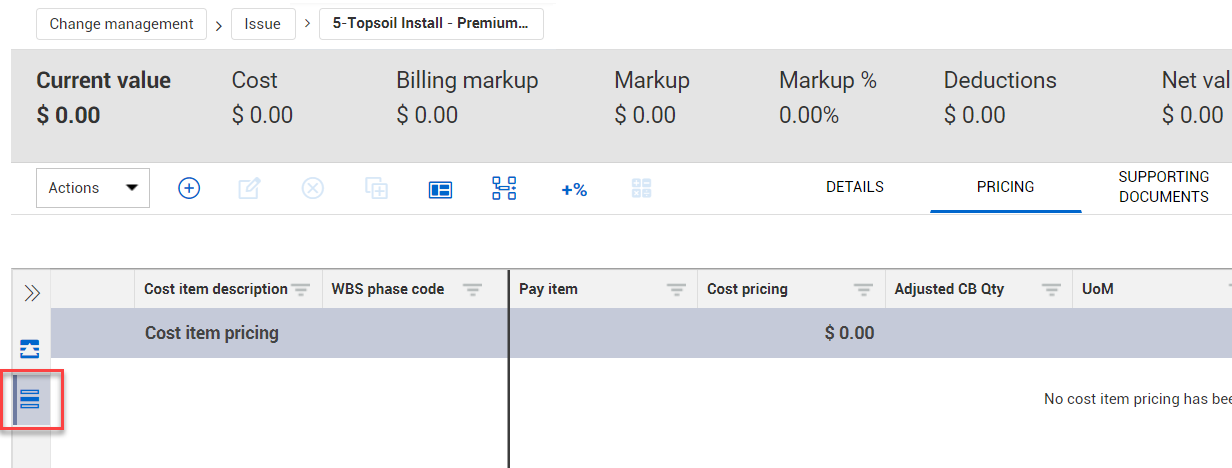Expand the side panel with double chevron

point(32,293)
